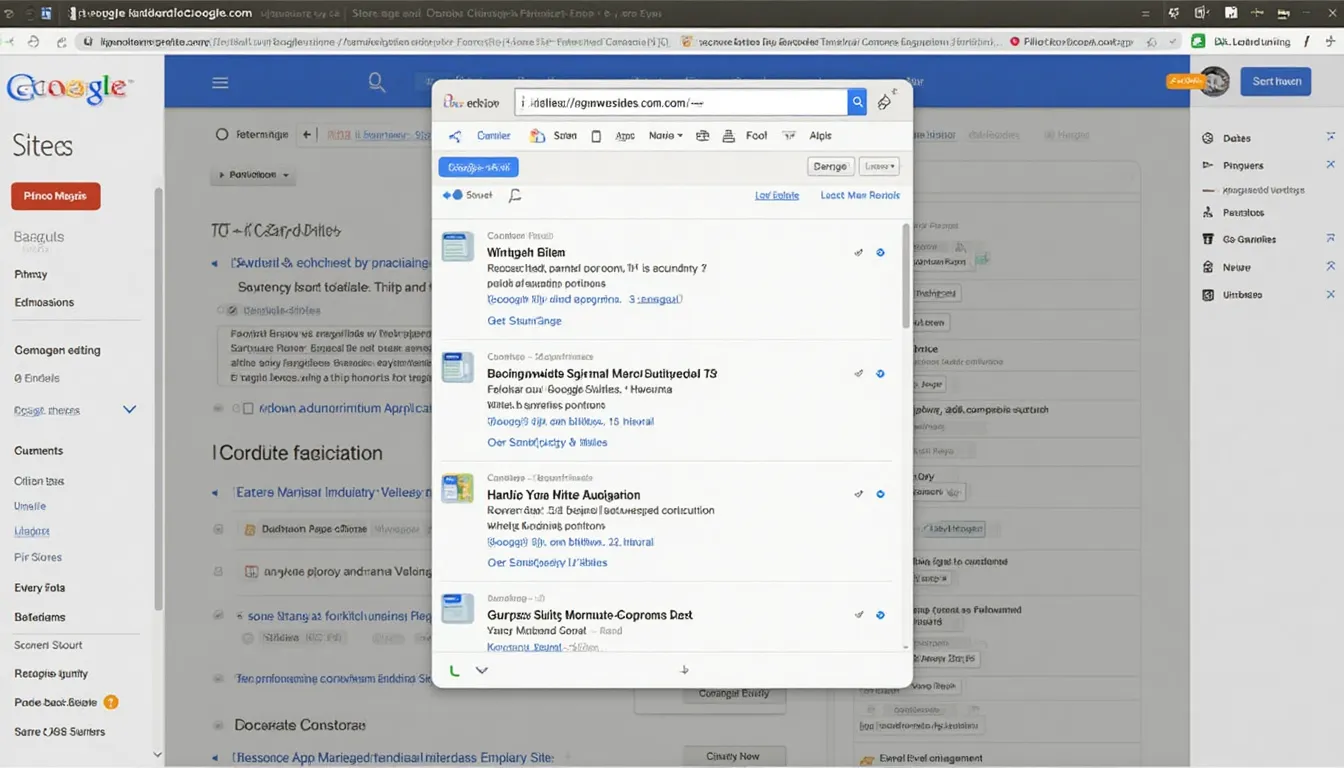Select Saten in the dialog toolbar
The width and height of the screenshot is (1344, 768).
point(565,136)
